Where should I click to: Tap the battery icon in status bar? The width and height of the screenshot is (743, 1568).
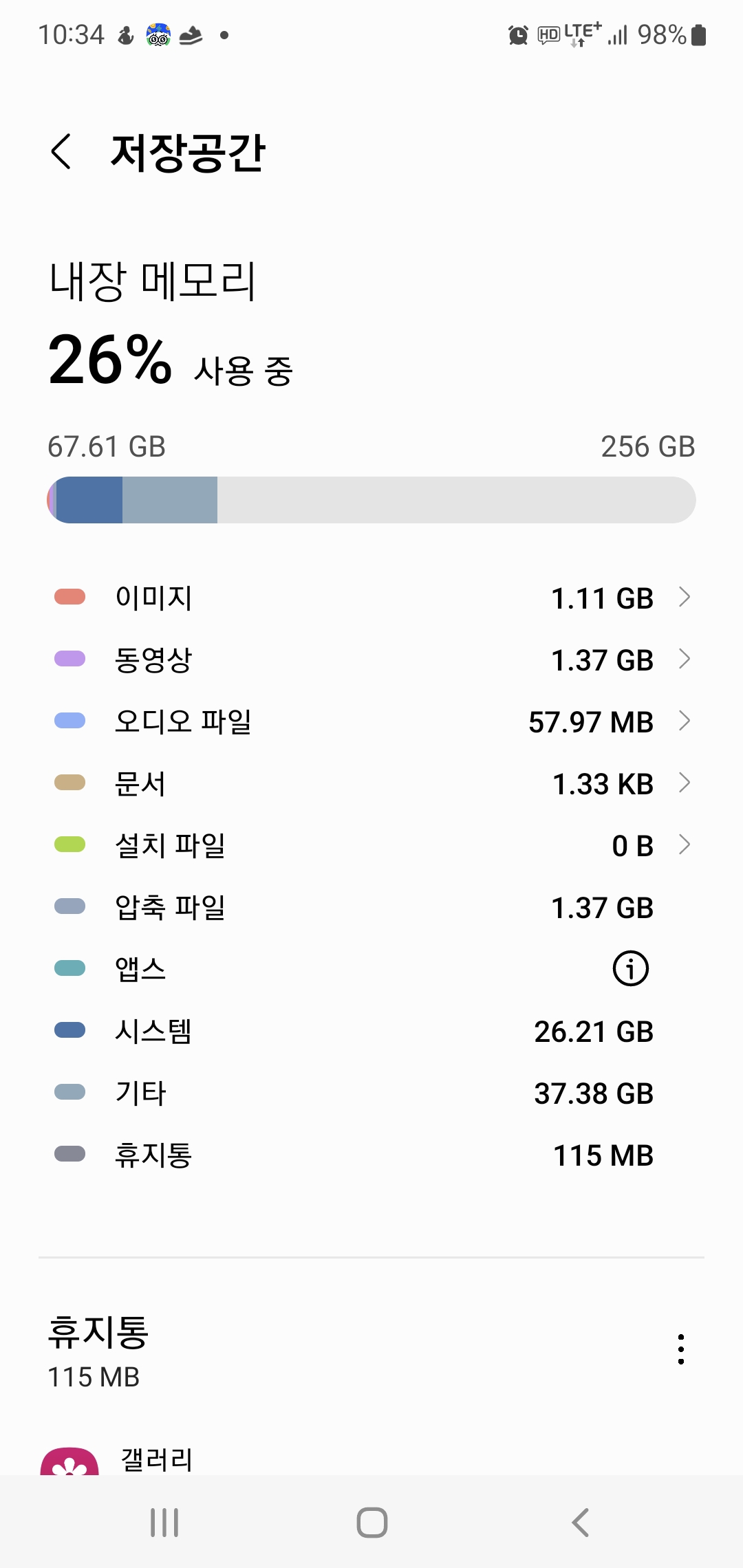tap(698, 34)
